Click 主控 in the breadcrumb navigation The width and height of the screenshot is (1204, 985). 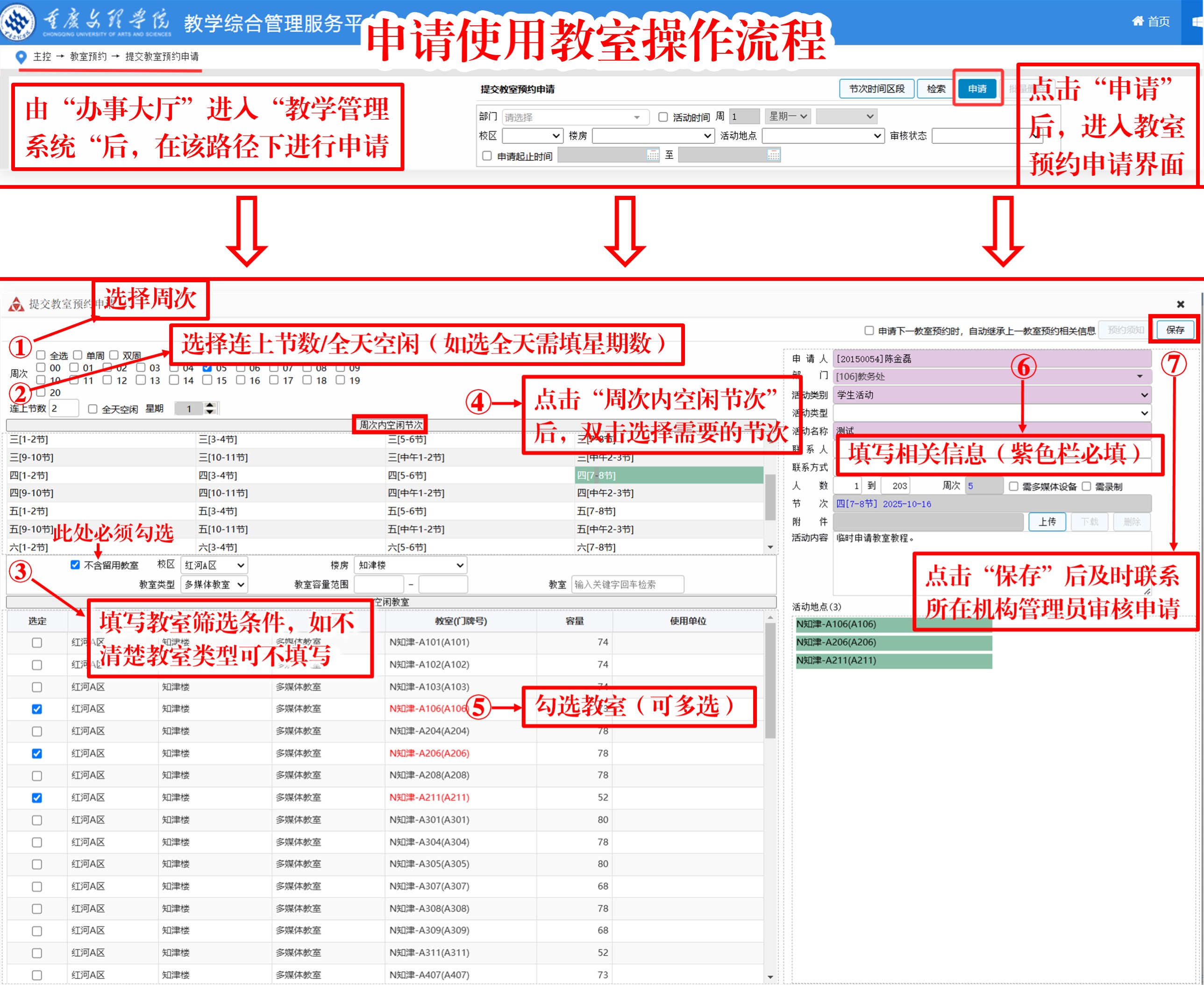point(42,56)
